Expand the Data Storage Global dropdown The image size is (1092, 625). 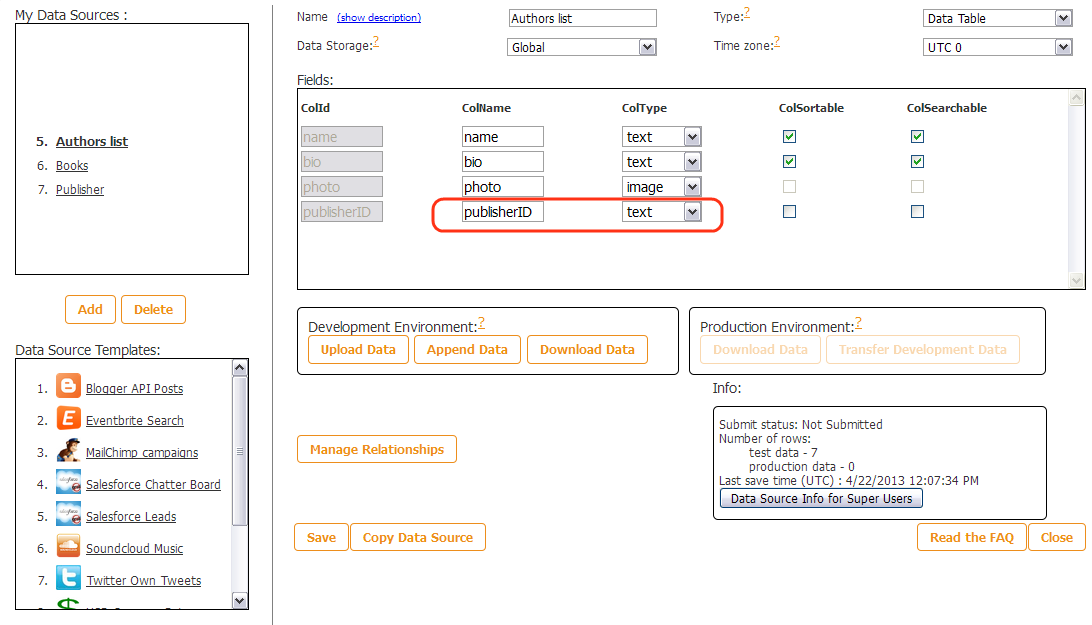(x=581, y=47)
